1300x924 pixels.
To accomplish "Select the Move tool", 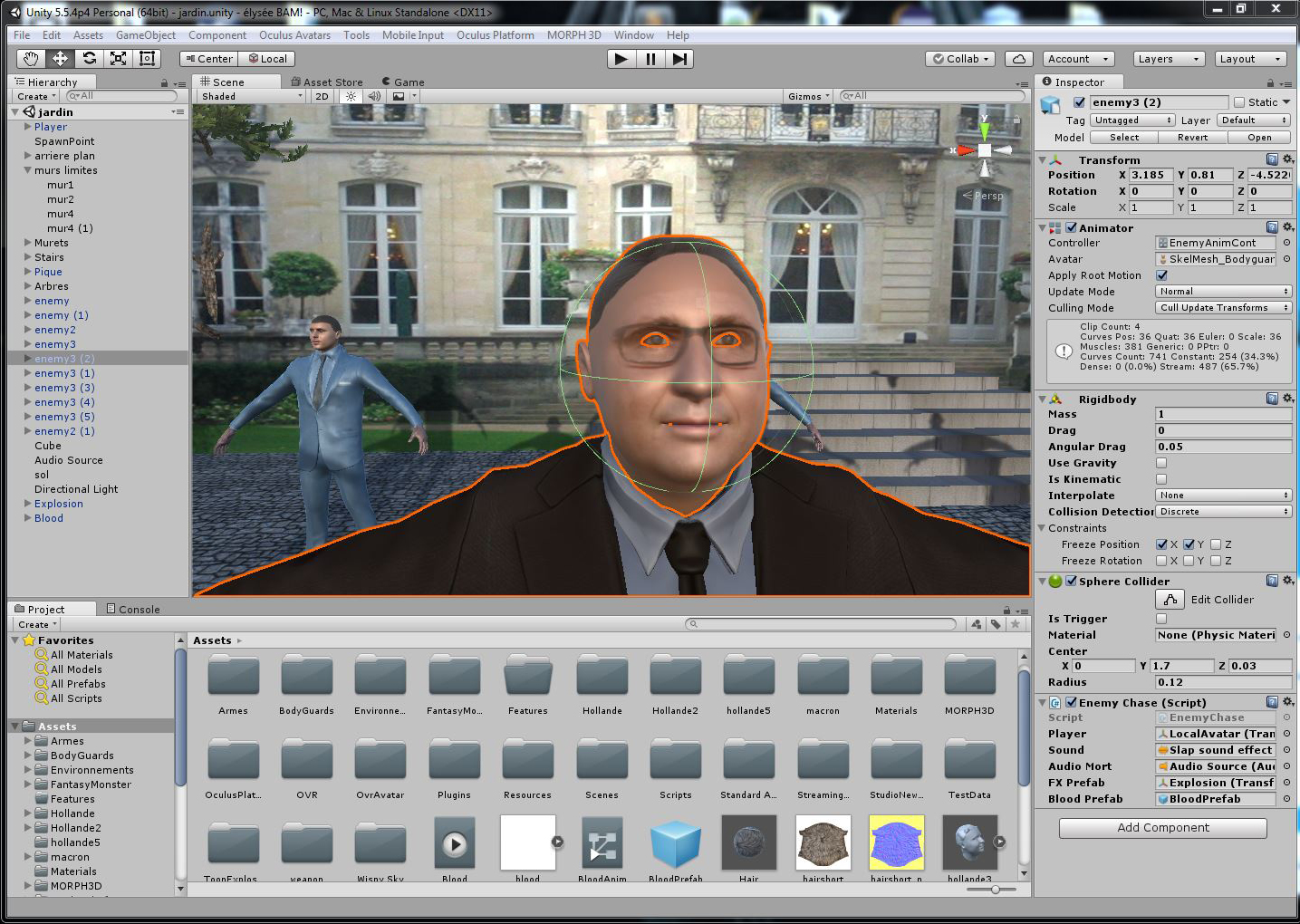I will 60,59.
